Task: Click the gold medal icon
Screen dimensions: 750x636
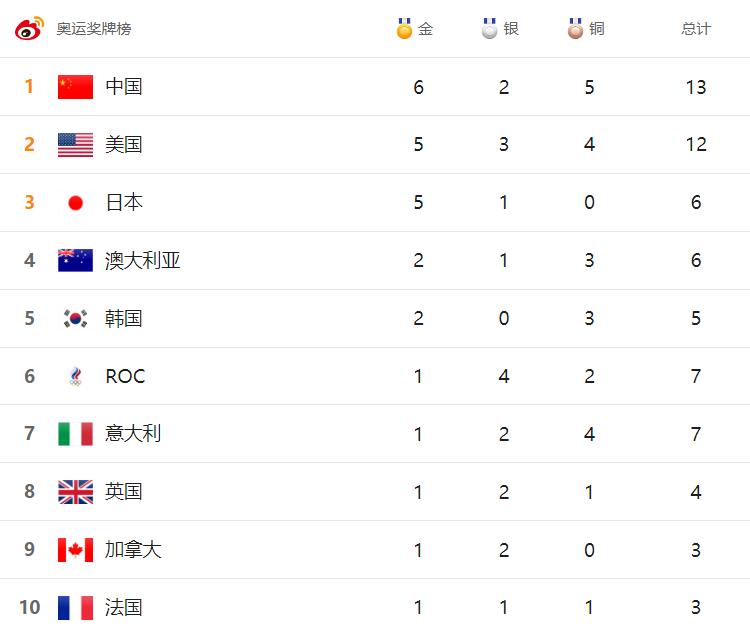Action: point(404,28)
